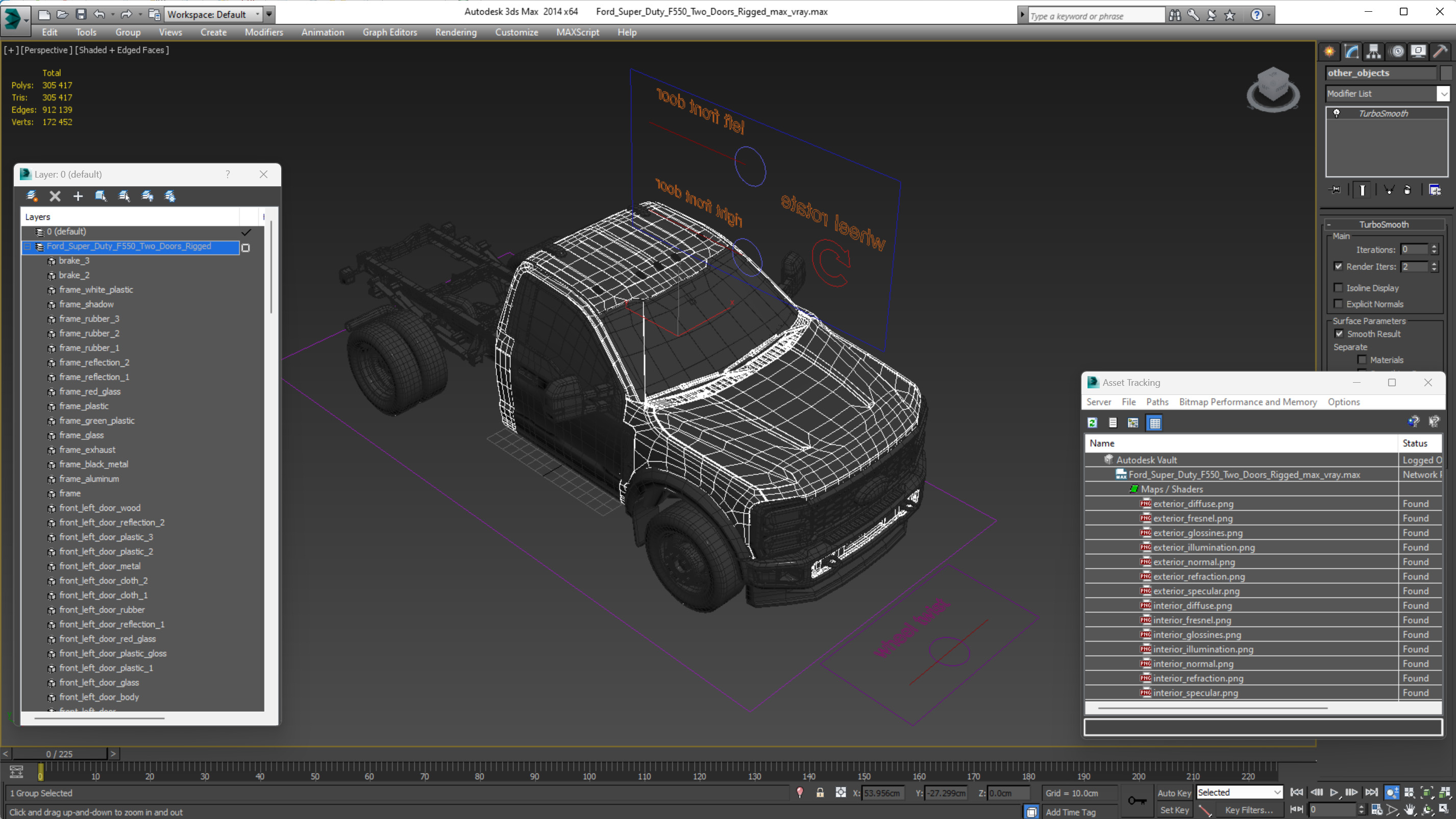The image size is (1456, 819).
Task: Collapse Ford_Super_Duty_F550 layer tree
Action: pos(27,246)
